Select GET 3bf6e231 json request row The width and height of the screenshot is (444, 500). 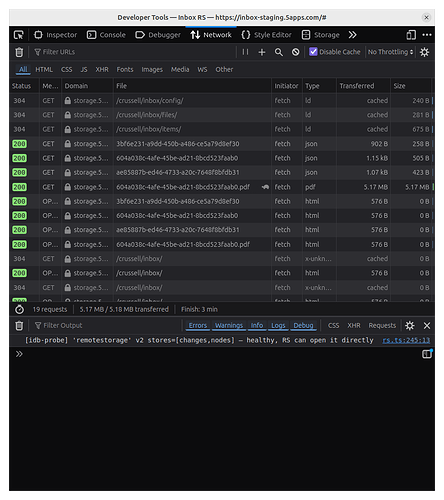click(222, 144)
